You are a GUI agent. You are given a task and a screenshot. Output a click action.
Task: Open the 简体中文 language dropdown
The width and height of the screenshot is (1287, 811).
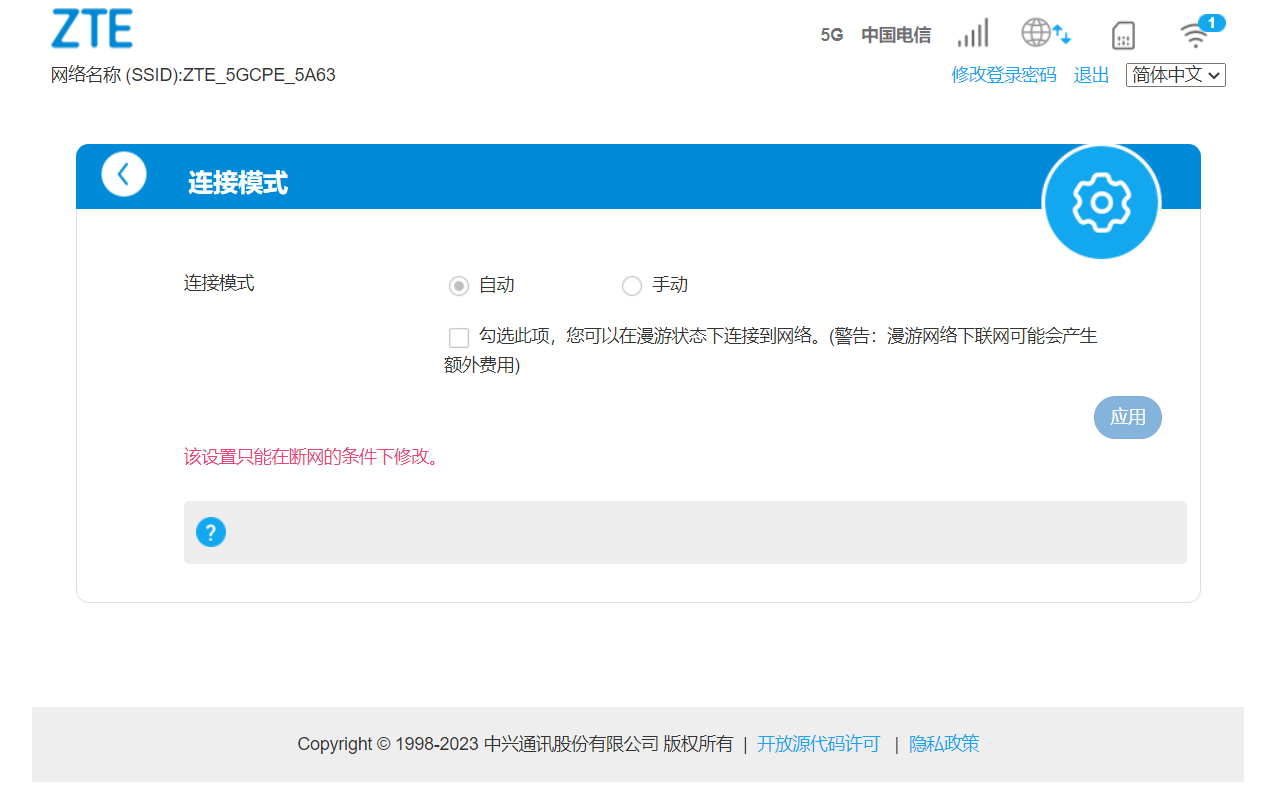[x=1175, y=74]
